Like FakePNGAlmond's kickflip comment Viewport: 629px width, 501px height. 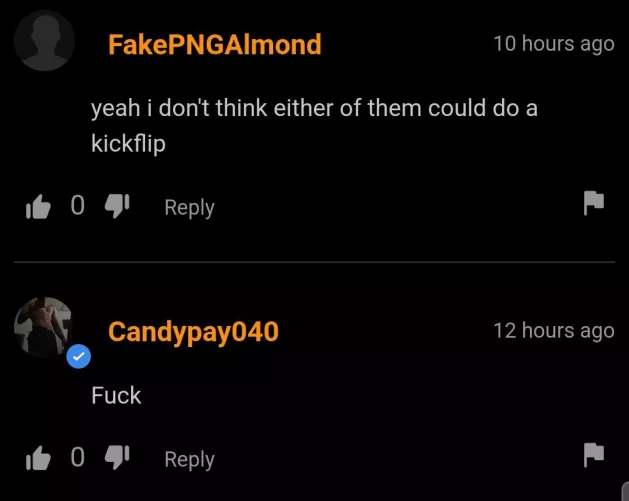pos(38,206)
